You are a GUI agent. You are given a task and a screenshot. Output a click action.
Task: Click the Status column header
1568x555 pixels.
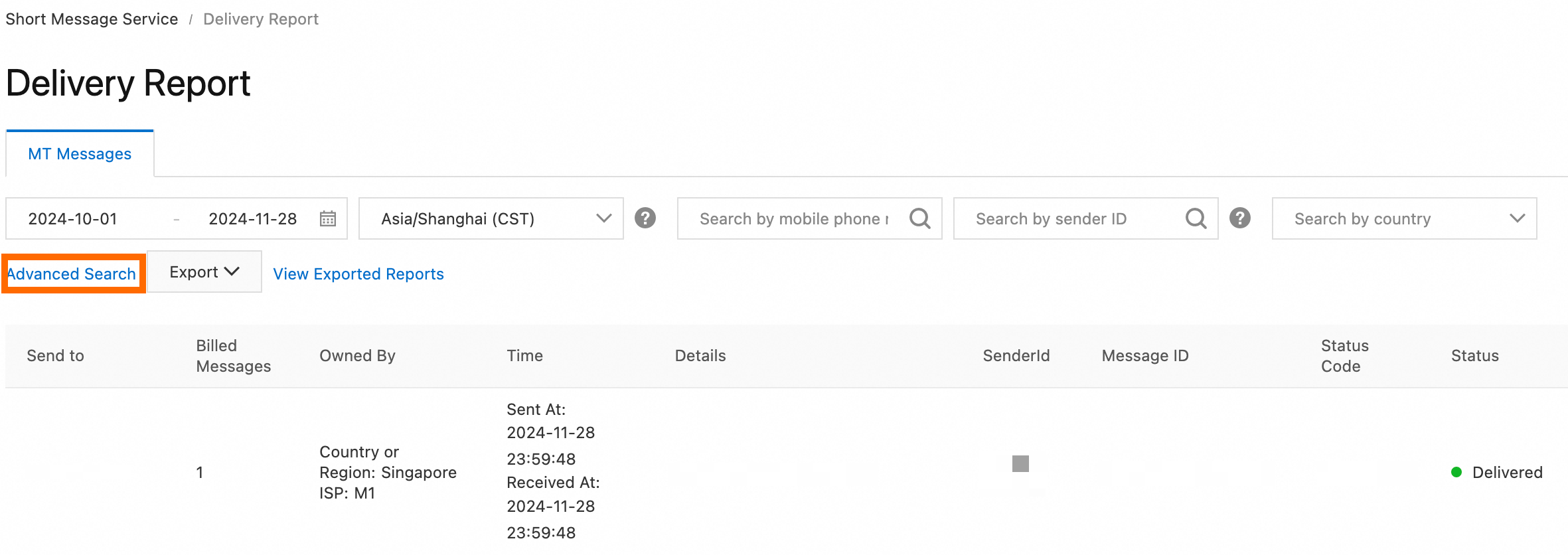1474,356
